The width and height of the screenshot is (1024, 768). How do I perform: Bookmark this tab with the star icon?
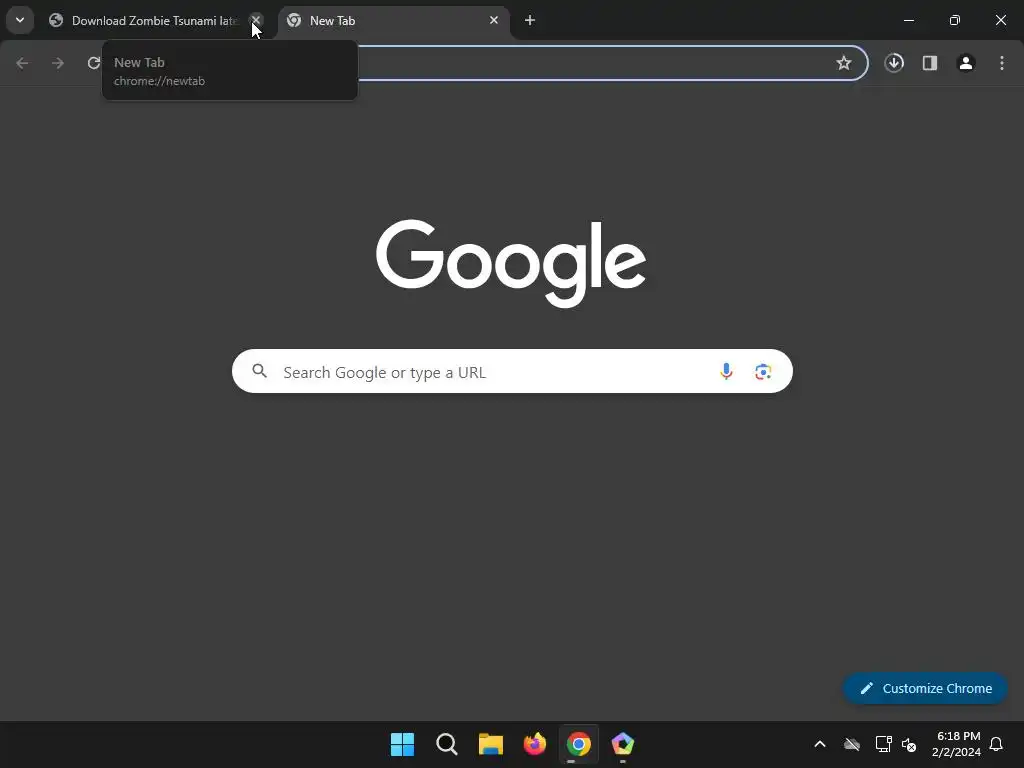(844, 63)
